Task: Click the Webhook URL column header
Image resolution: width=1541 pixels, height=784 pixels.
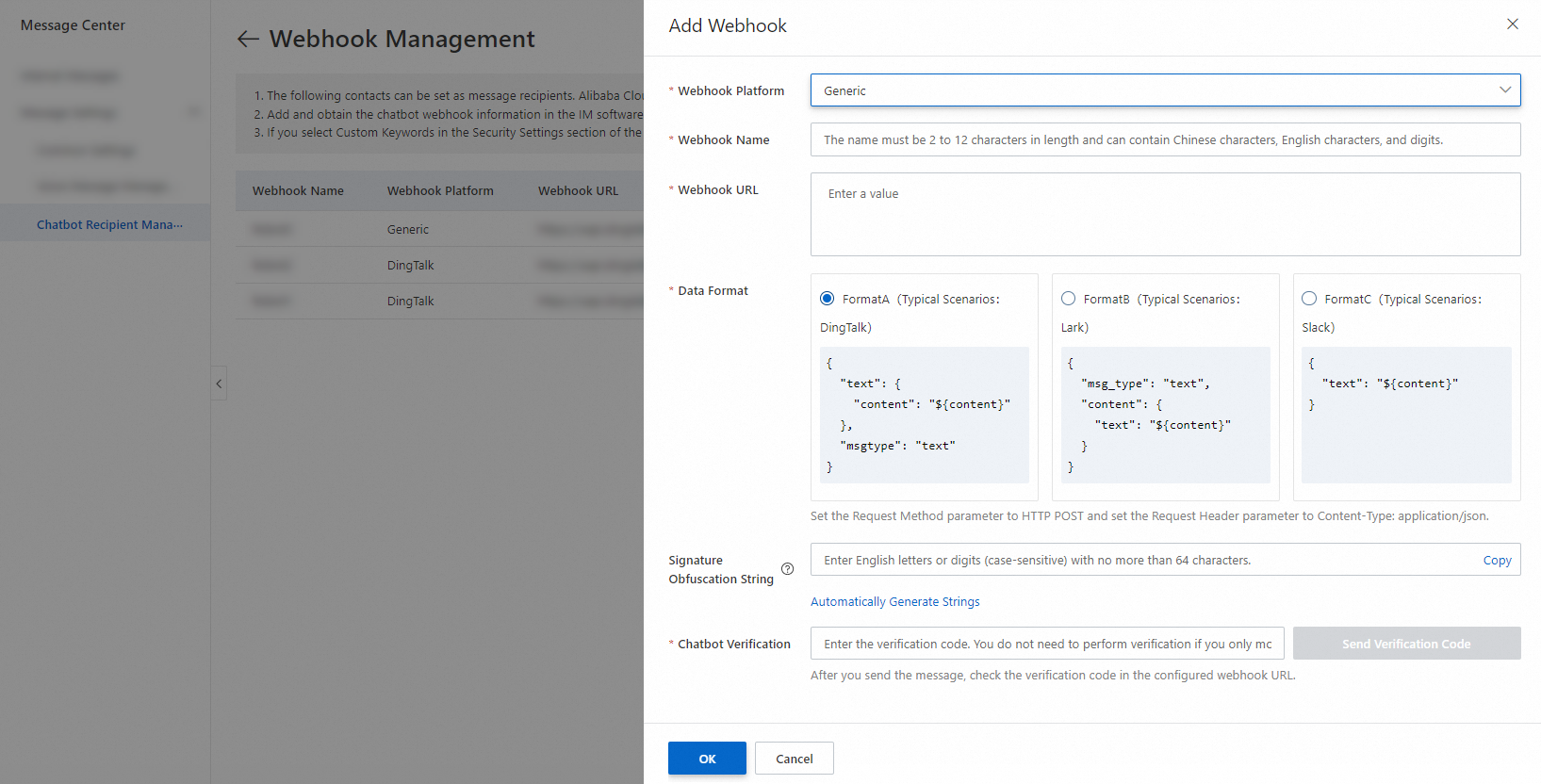Action: click(579, 190)
